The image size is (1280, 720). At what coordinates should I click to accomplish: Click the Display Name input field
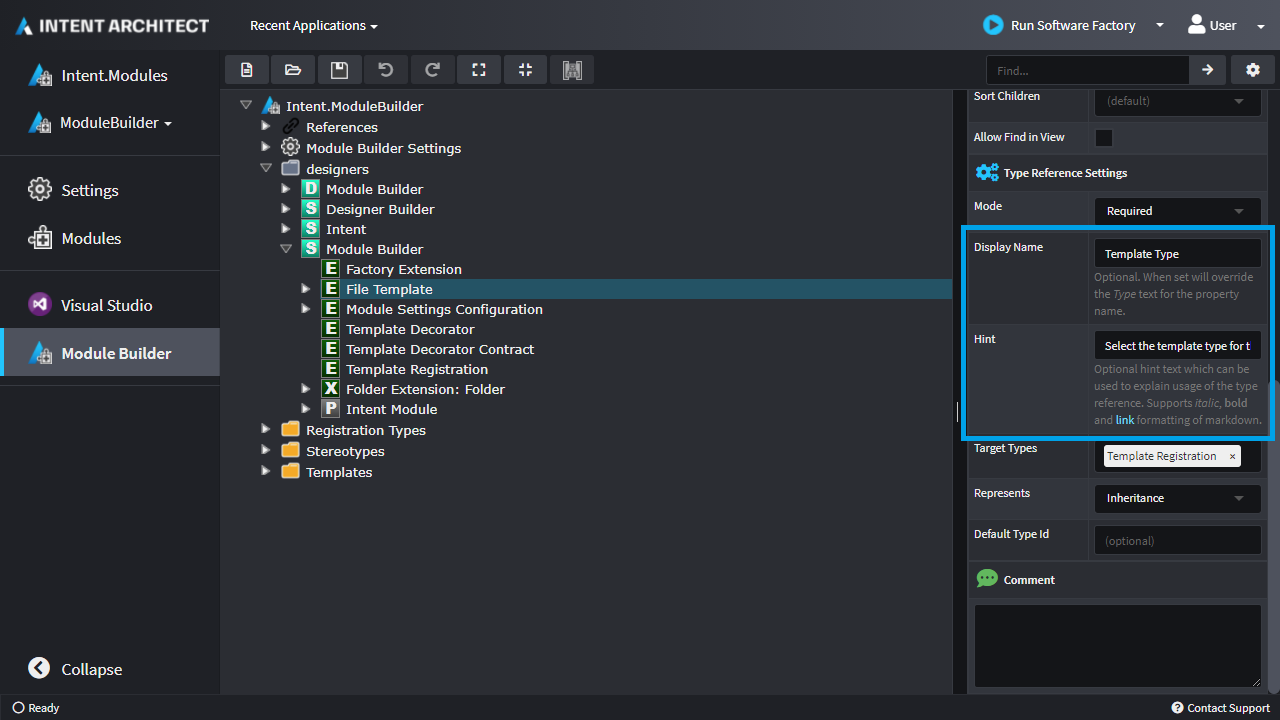coord(1177,253)
